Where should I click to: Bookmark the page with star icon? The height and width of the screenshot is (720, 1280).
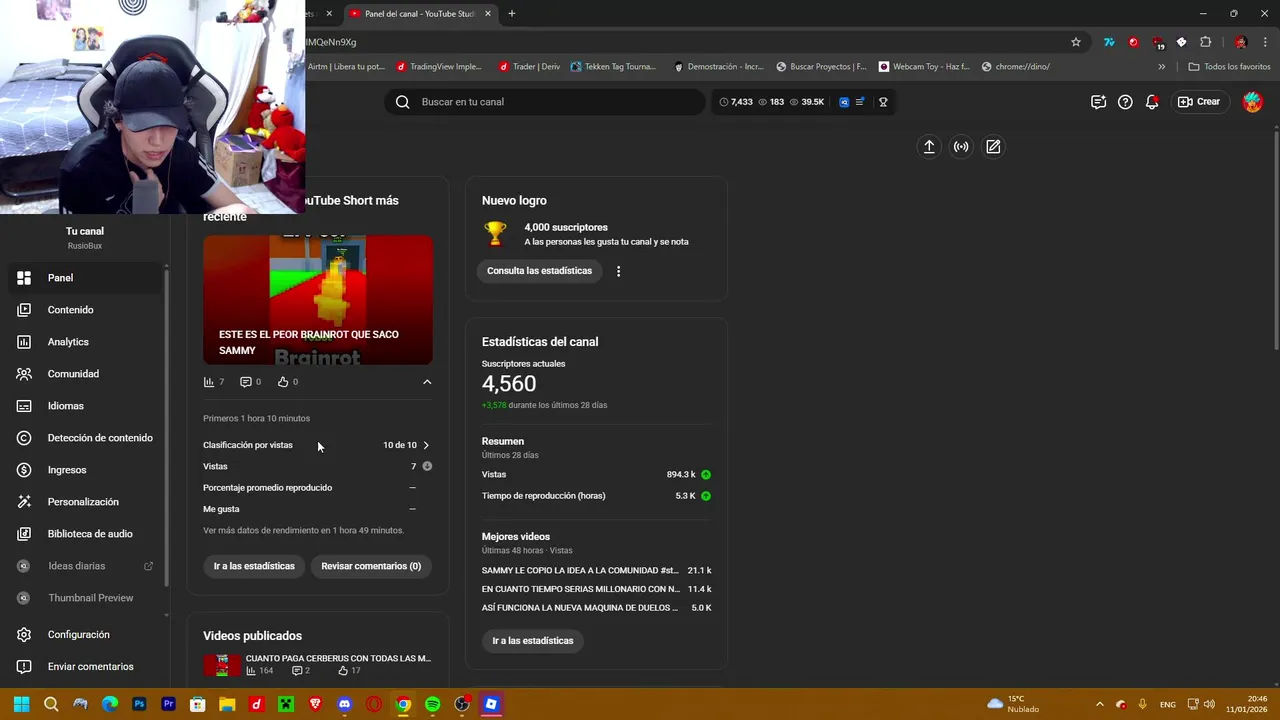[x=1076, y=42]
